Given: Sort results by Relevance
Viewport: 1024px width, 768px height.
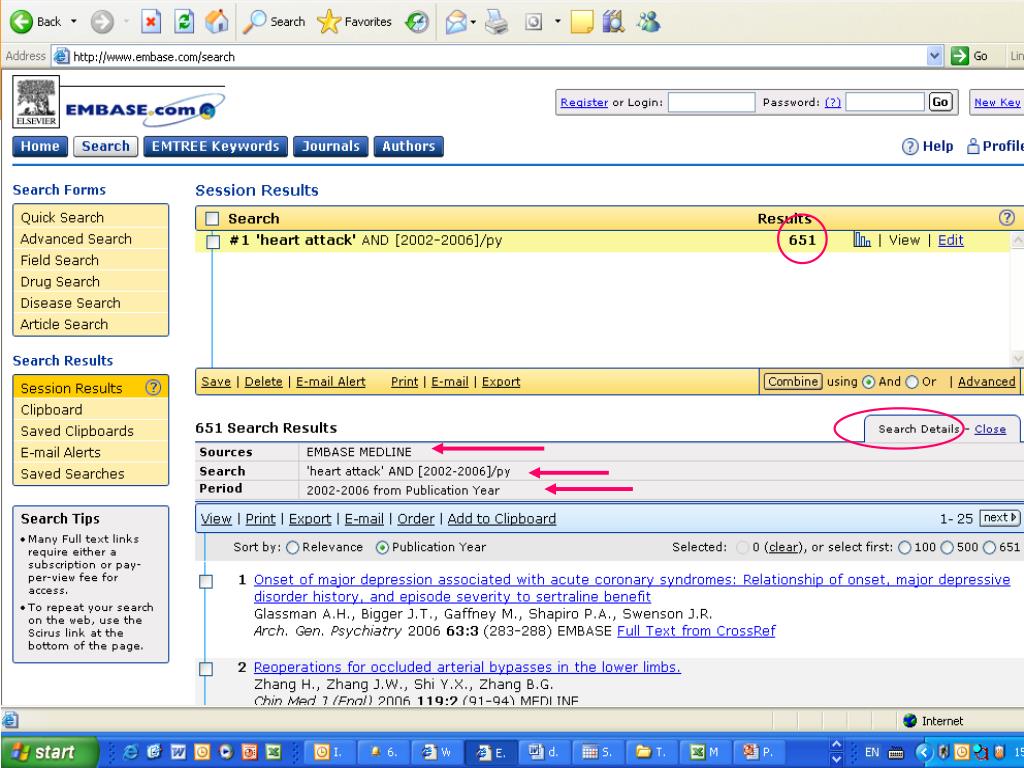Looking at the screenshot, I should point(293,547).
